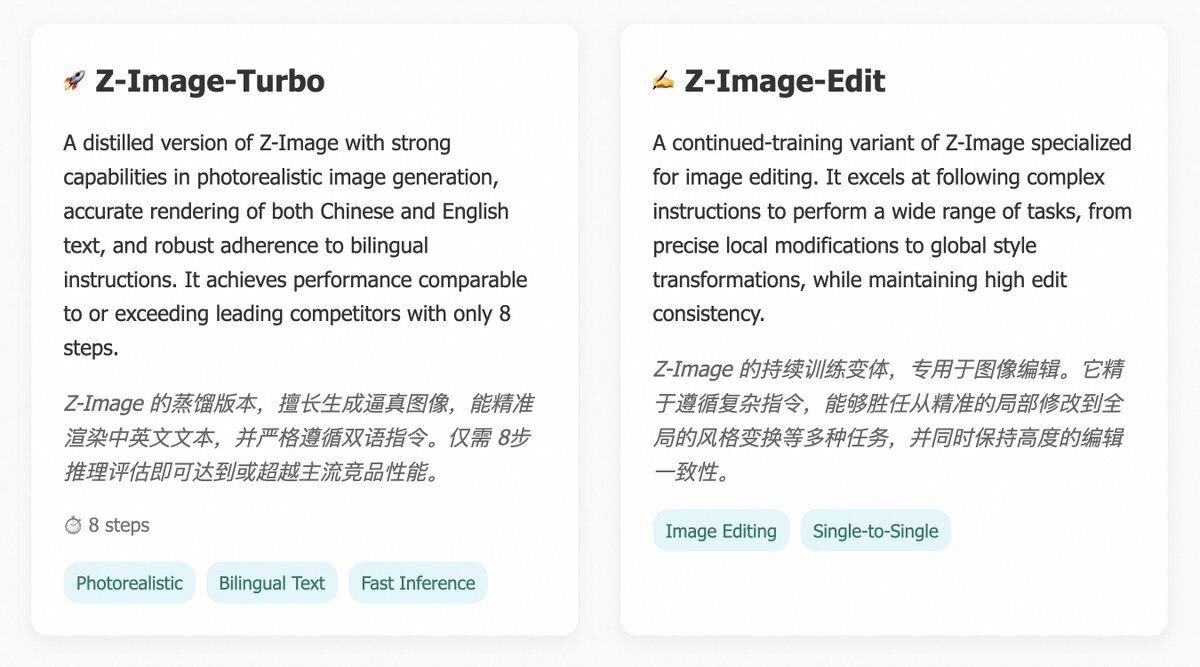Click the stopwatch icon next to 8 steps
1200x667 pixels.
tap(73, 526)
